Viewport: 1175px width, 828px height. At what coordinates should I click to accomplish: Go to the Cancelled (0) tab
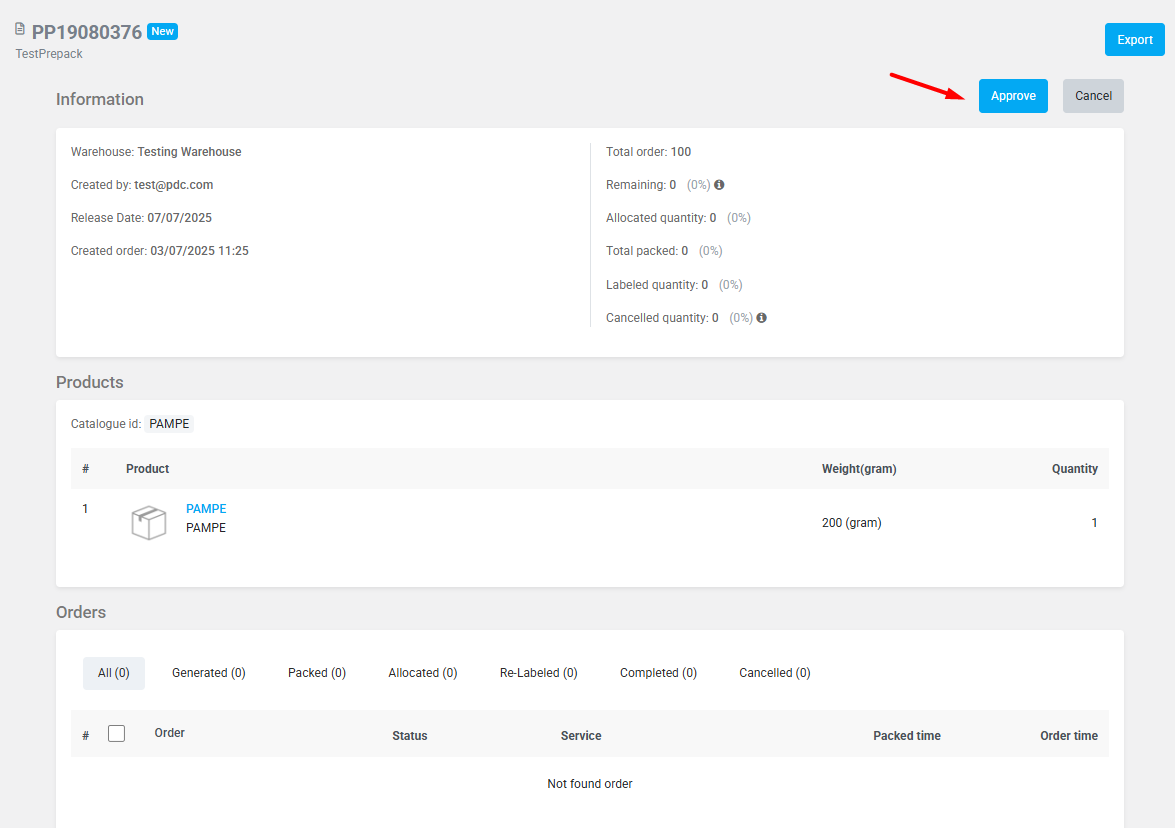pyautogui.click(x=775, y=673)
